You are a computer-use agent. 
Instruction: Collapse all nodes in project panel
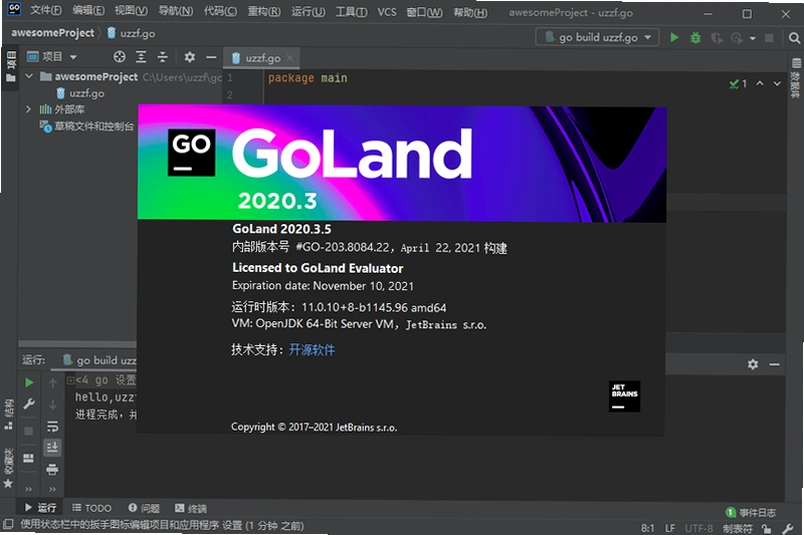tap(163, 57)
